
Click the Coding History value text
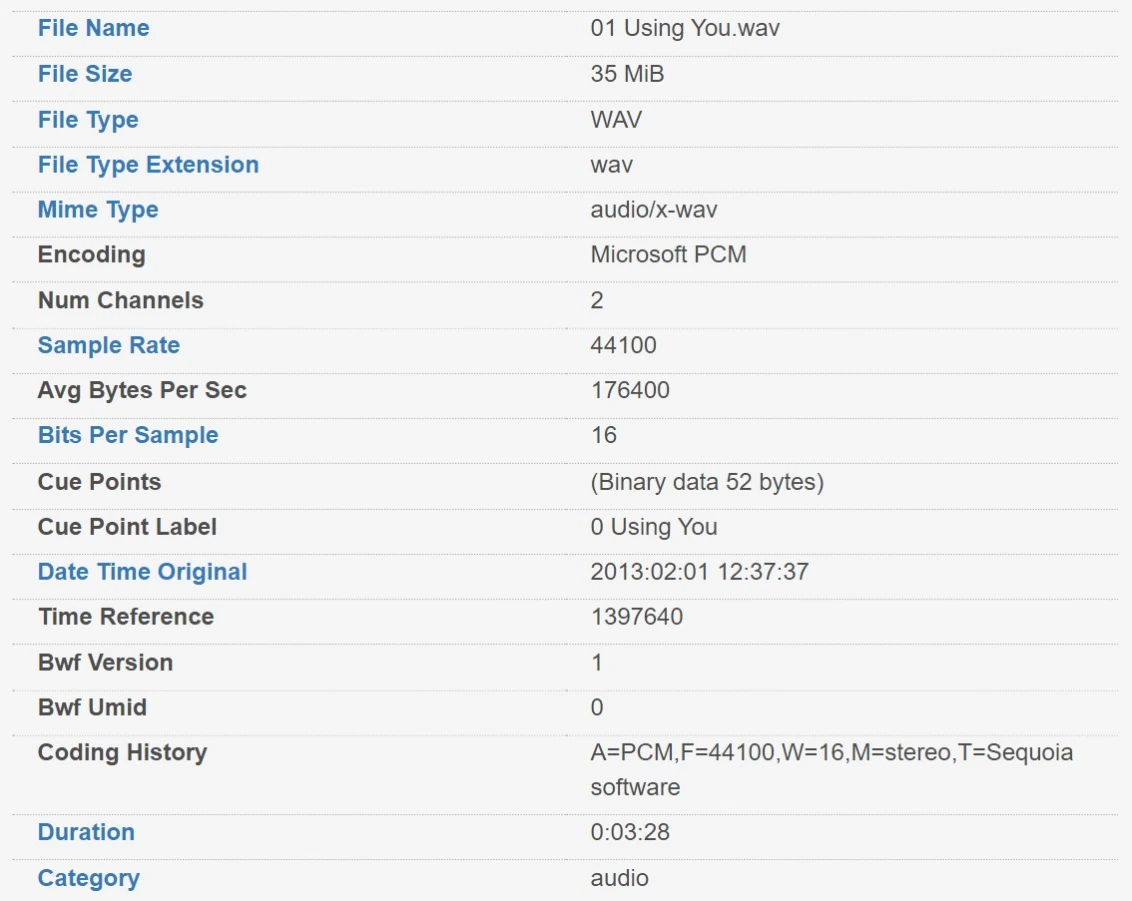[831, 753]
